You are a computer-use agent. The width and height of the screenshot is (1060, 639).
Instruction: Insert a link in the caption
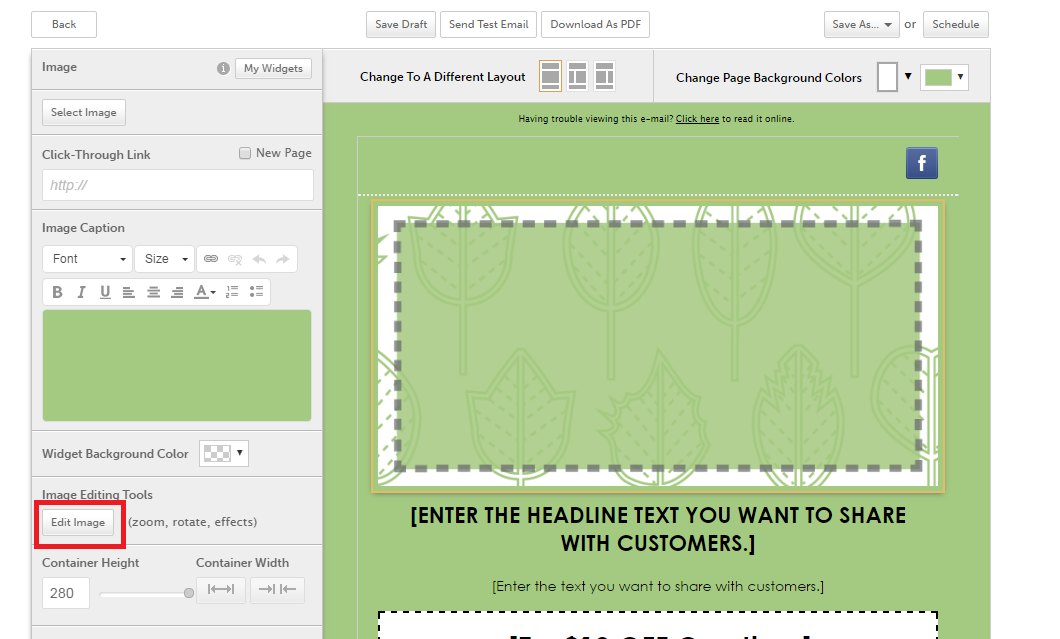point(211,259)
